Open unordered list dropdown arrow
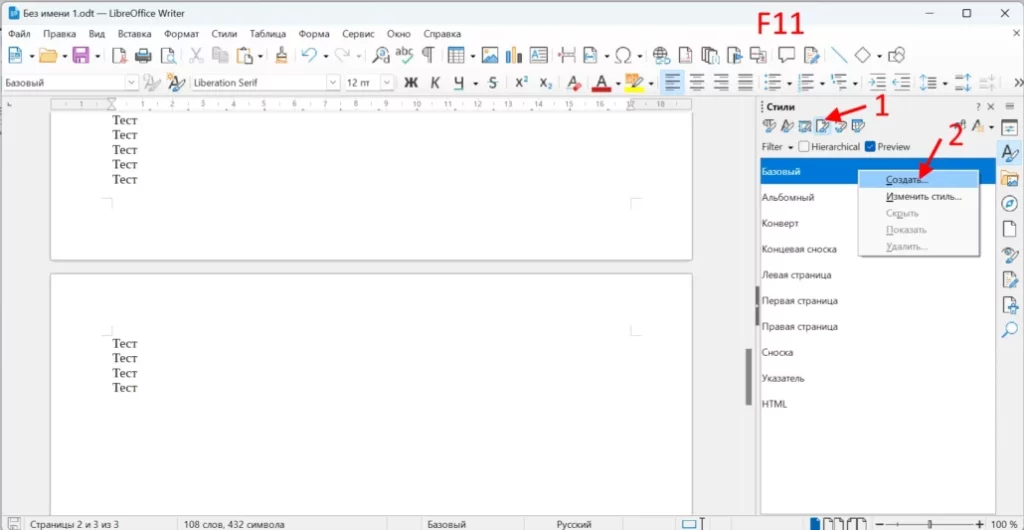1024x530 pixels. (x=790, y=84)
